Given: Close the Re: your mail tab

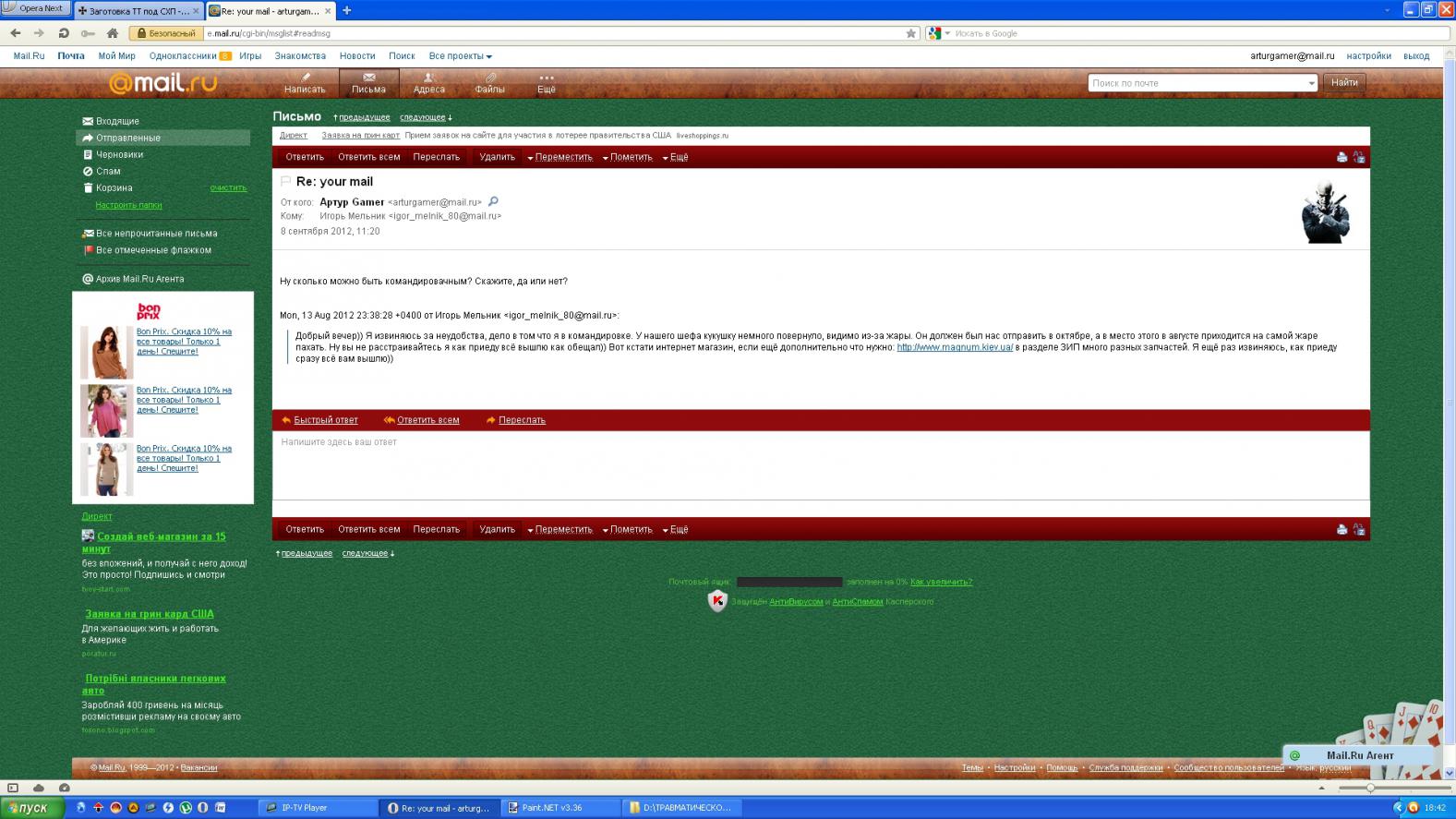Looking at the screenshot, I should pyautogui.click(x=328, y=11).
